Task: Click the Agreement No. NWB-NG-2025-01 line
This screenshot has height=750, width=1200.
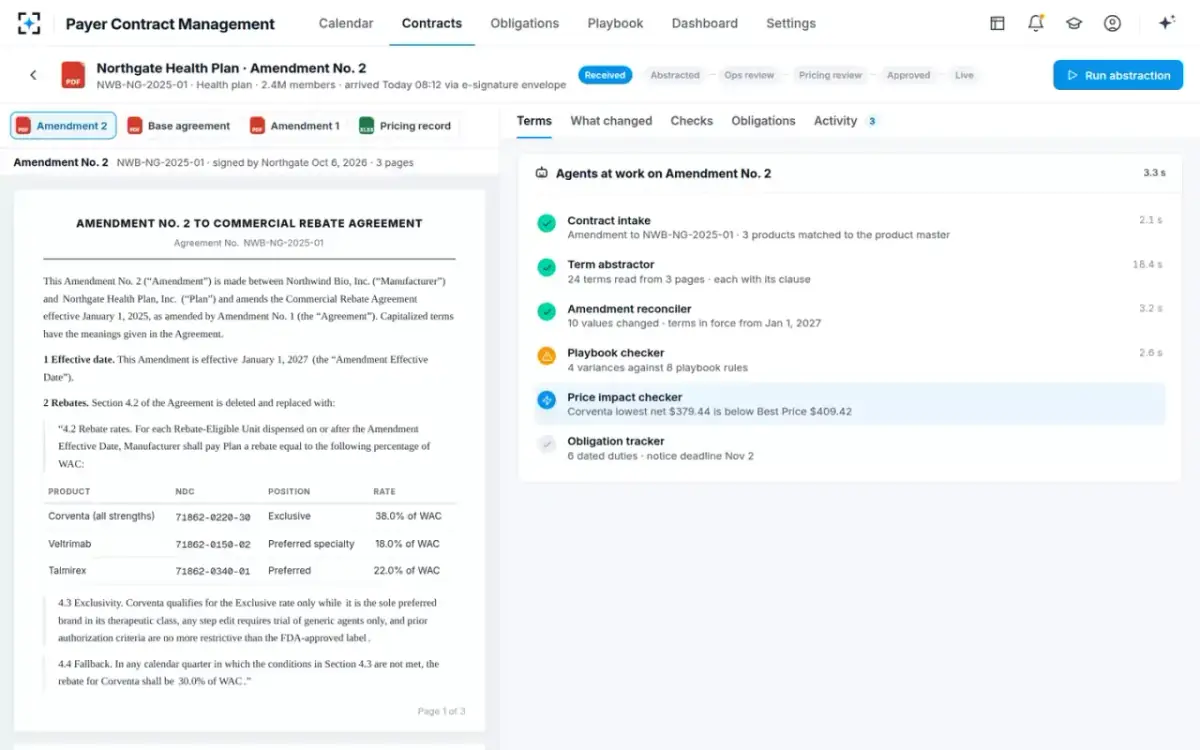Action: point(249,243)
